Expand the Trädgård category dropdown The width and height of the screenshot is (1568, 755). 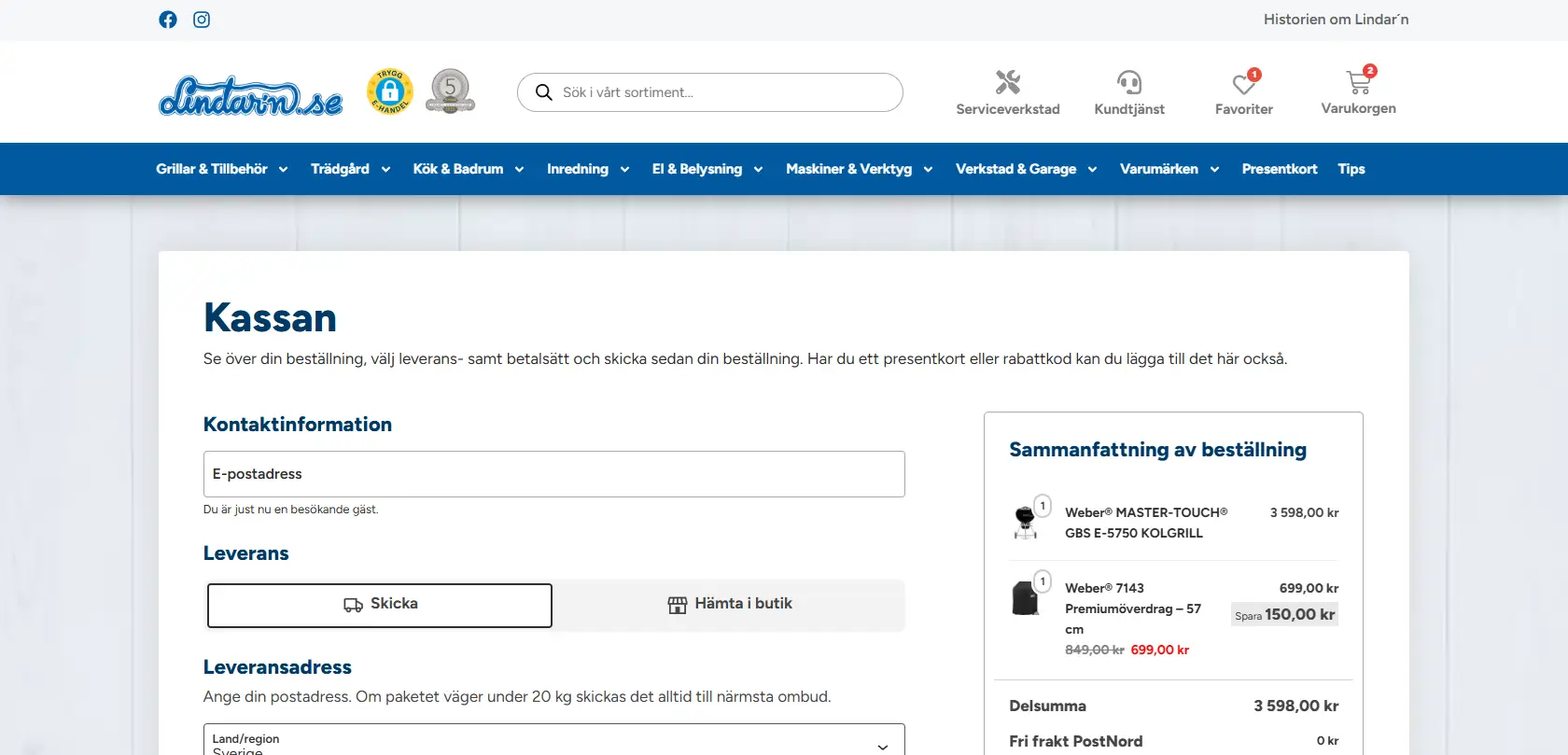click(350, 169)
